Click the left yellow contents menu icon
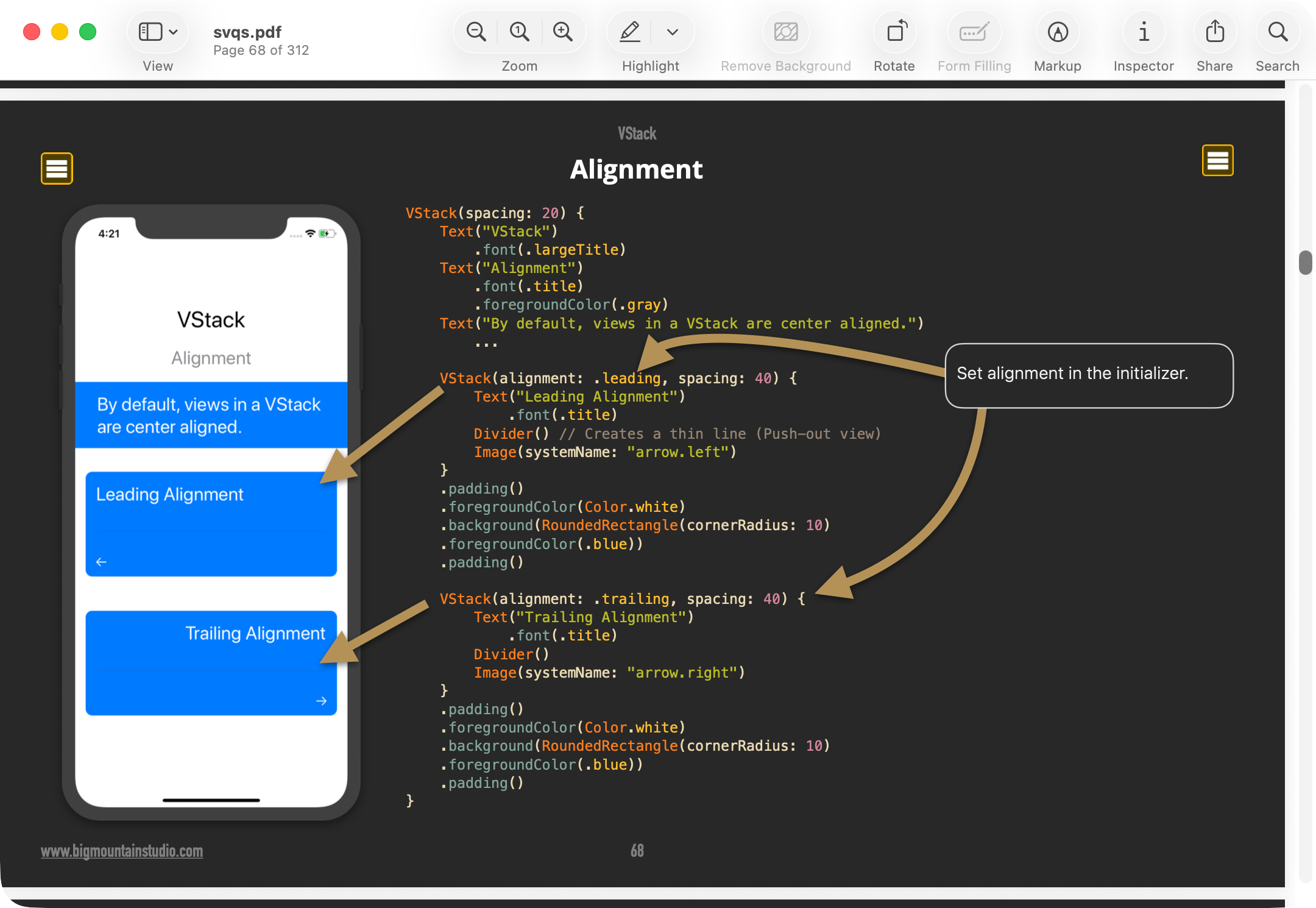Screen dimensions: 1316x908 (57, 168)
